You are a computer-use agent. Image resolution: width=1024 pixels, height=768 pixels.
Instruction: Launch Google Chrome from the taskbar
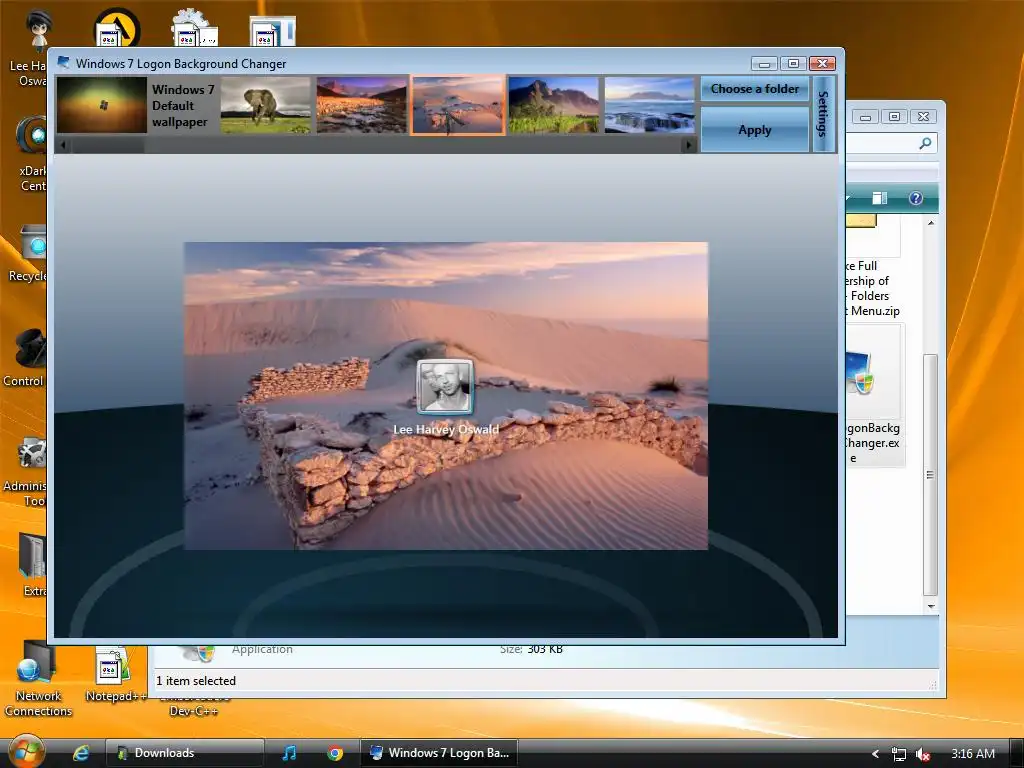point(335,753)
